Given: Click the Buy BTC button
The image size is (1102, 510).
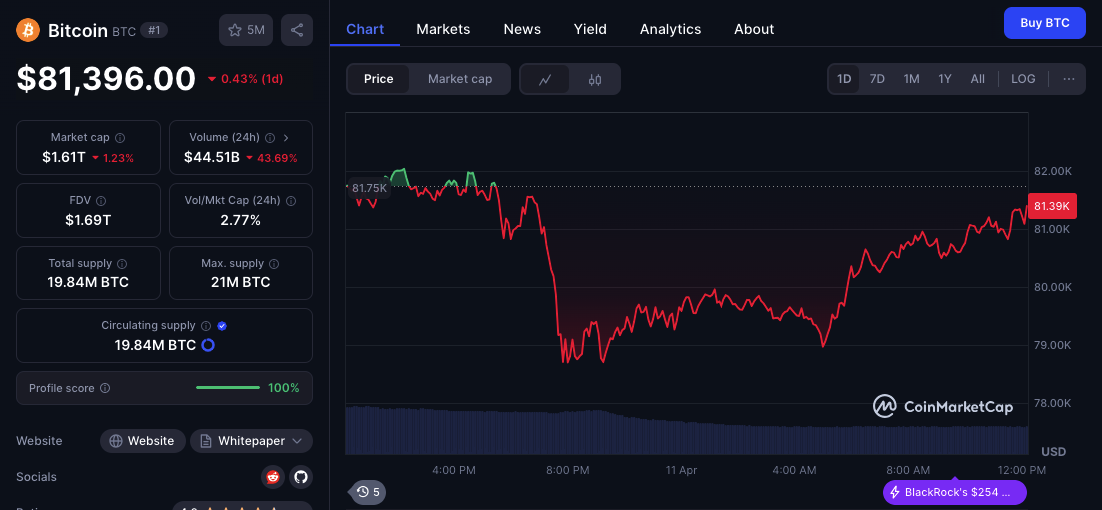Looking at the screenshot, I should point(1044,23).
